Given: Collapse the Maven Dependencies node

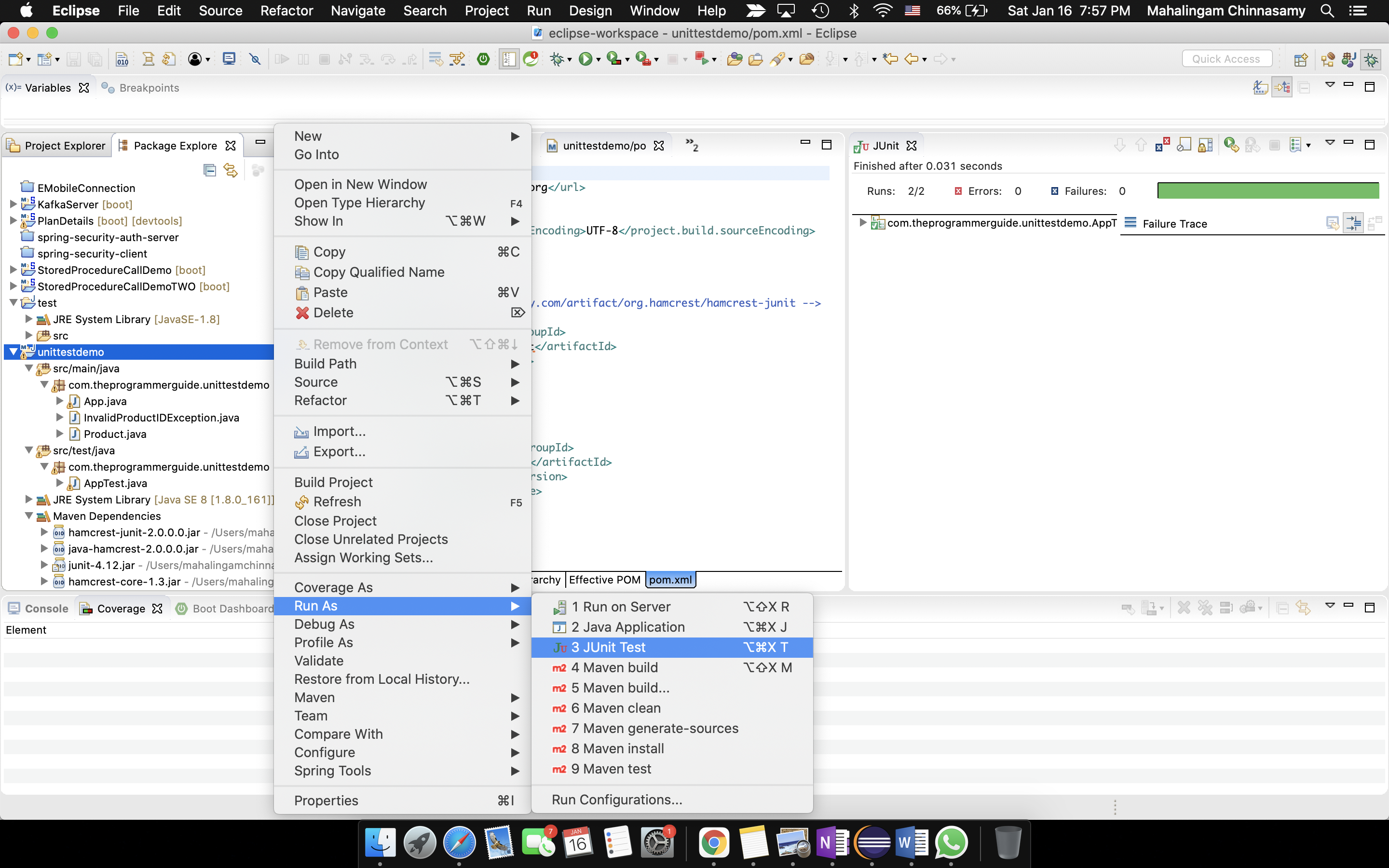Looking at the screenshot, I should click(x=29, y=515).
